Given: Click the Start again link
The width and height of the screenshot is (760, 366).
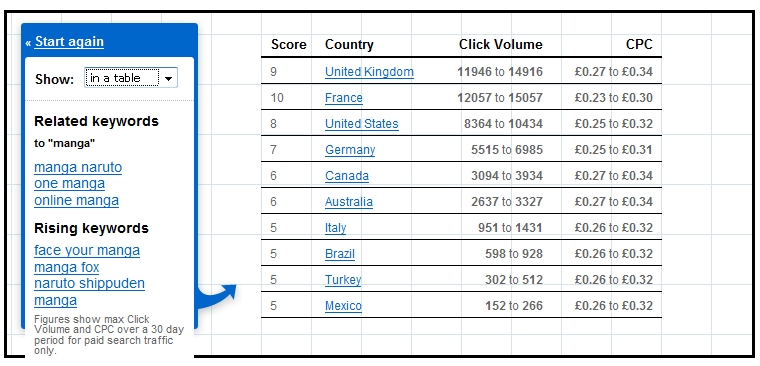Looking at the screenshot, I should pos(69,42).
